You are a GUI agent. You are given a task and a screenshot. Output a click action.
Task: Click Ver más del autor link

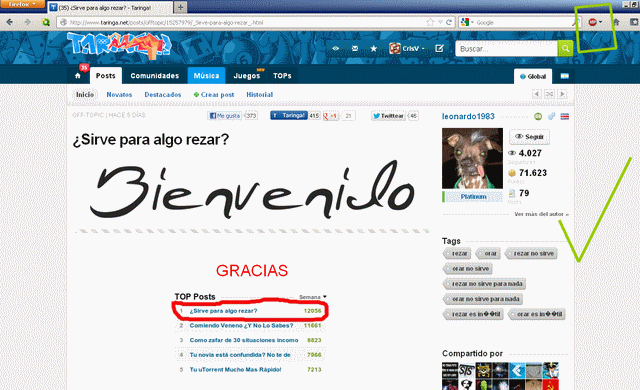[541, 214]
